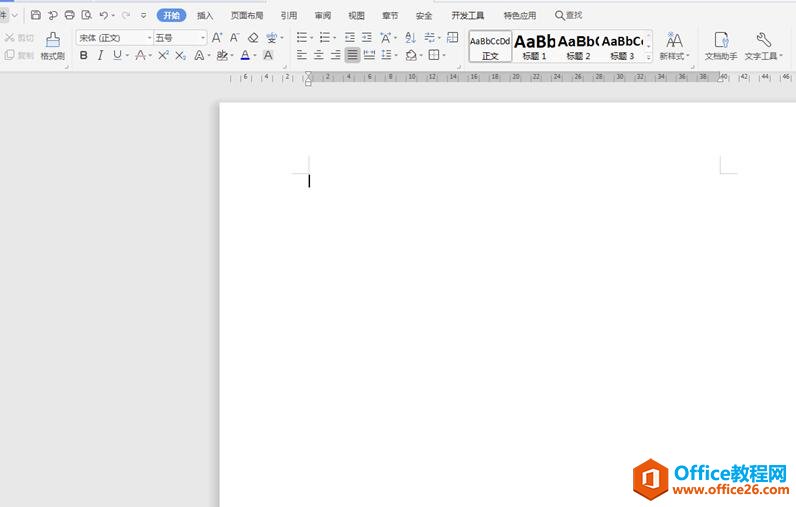Toggle Italic formatting

pos(100,56)
